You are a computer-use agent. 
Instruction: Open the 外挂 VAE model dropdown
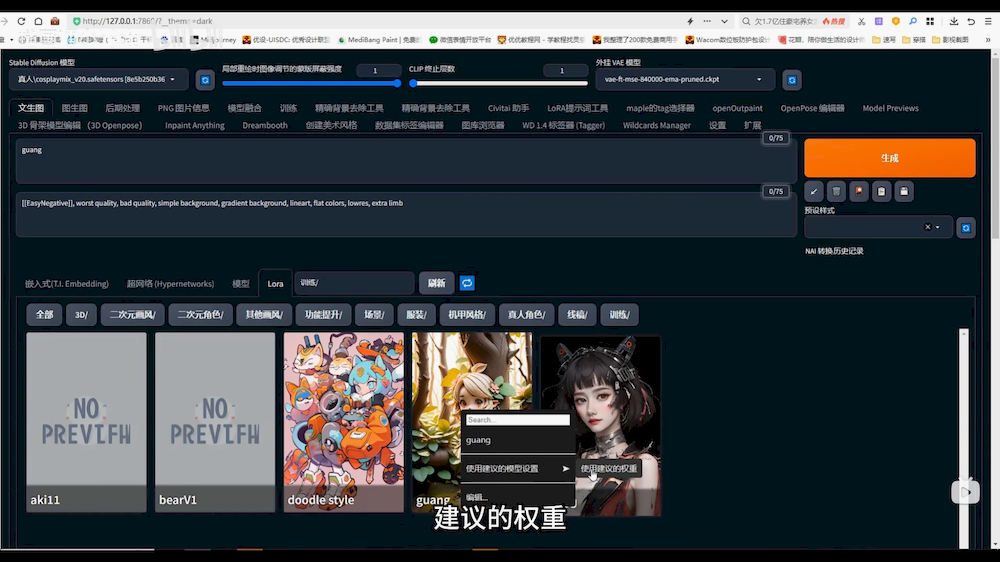pyautogui.click(x=686, y=80)
